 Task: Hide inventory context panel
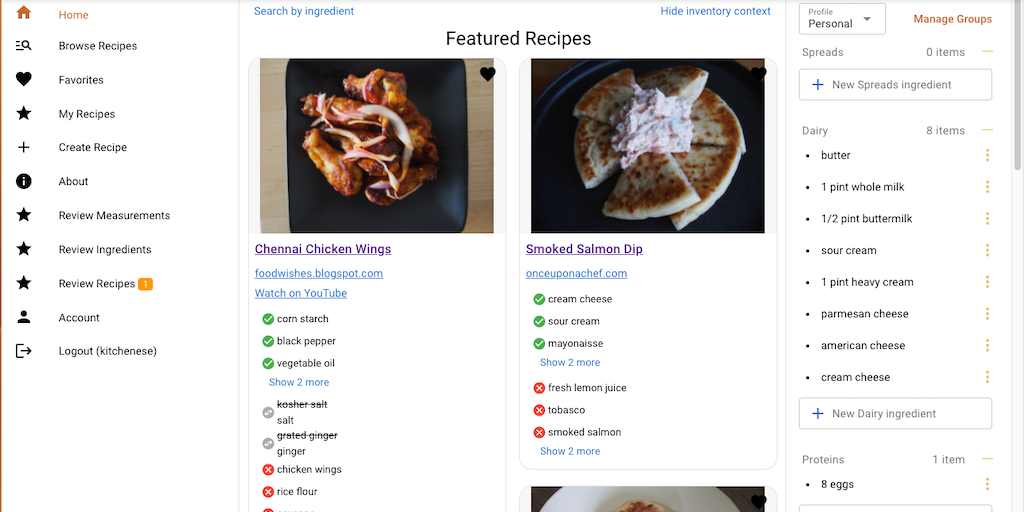[715, 11]
